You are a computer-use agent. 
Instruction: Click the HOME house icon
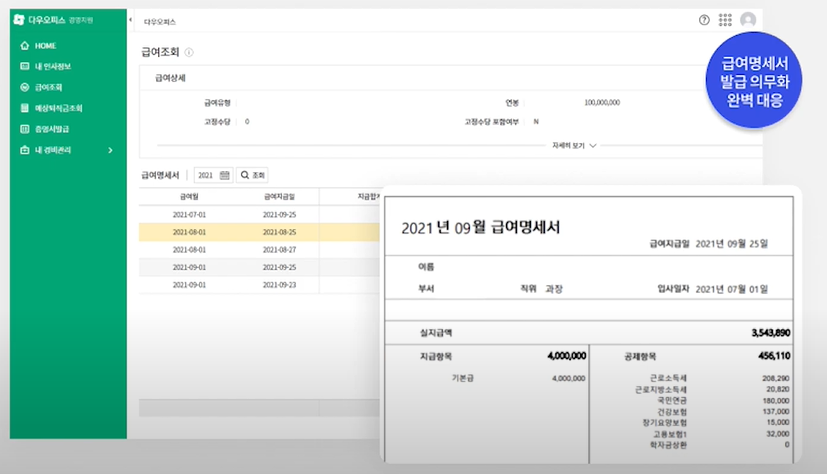click(24, 45)
